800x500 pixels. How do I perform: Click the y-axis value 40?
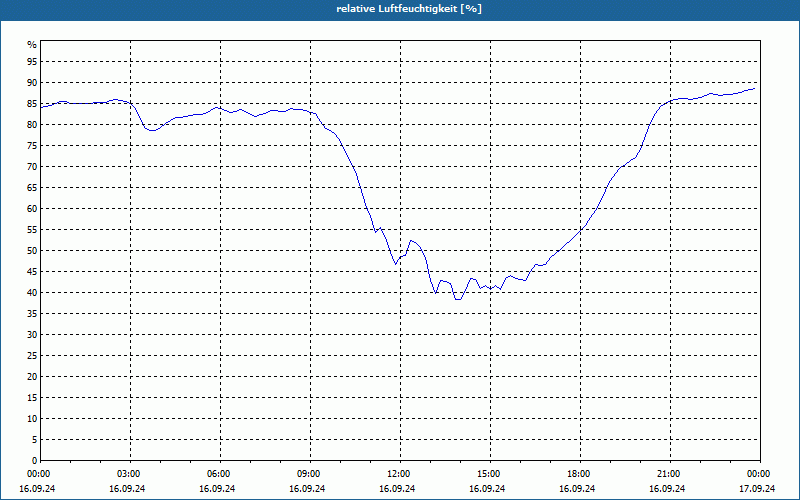[32, 293]
